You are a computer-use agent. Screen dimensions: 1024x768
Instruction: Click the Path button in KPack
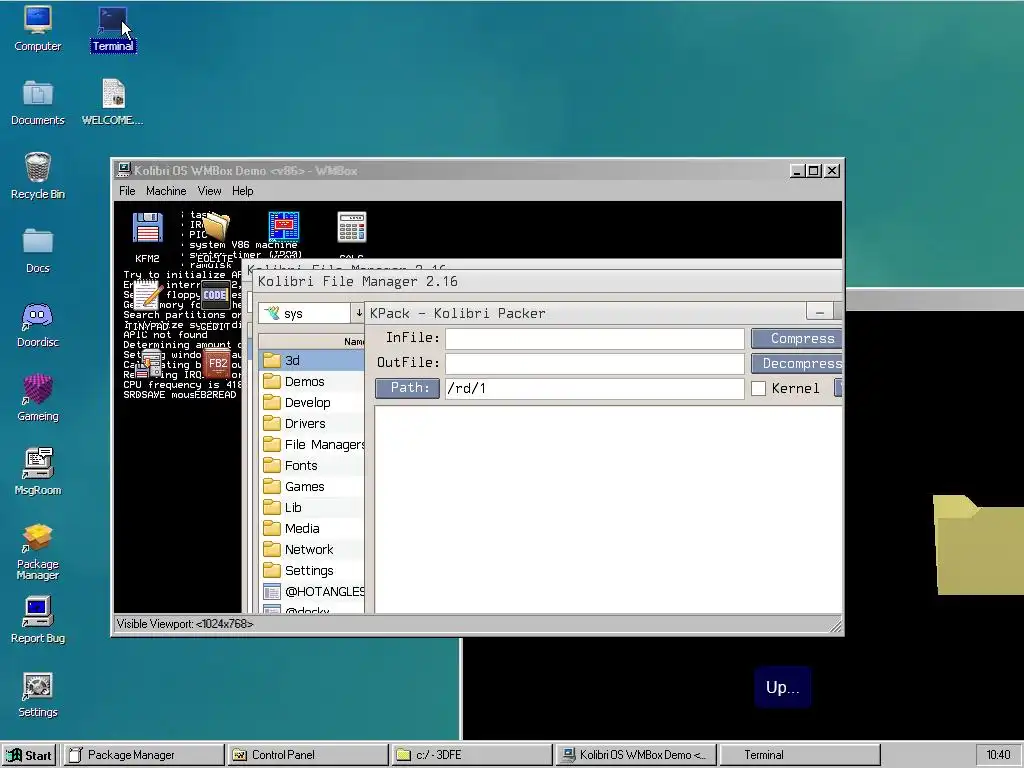(408, 388)
